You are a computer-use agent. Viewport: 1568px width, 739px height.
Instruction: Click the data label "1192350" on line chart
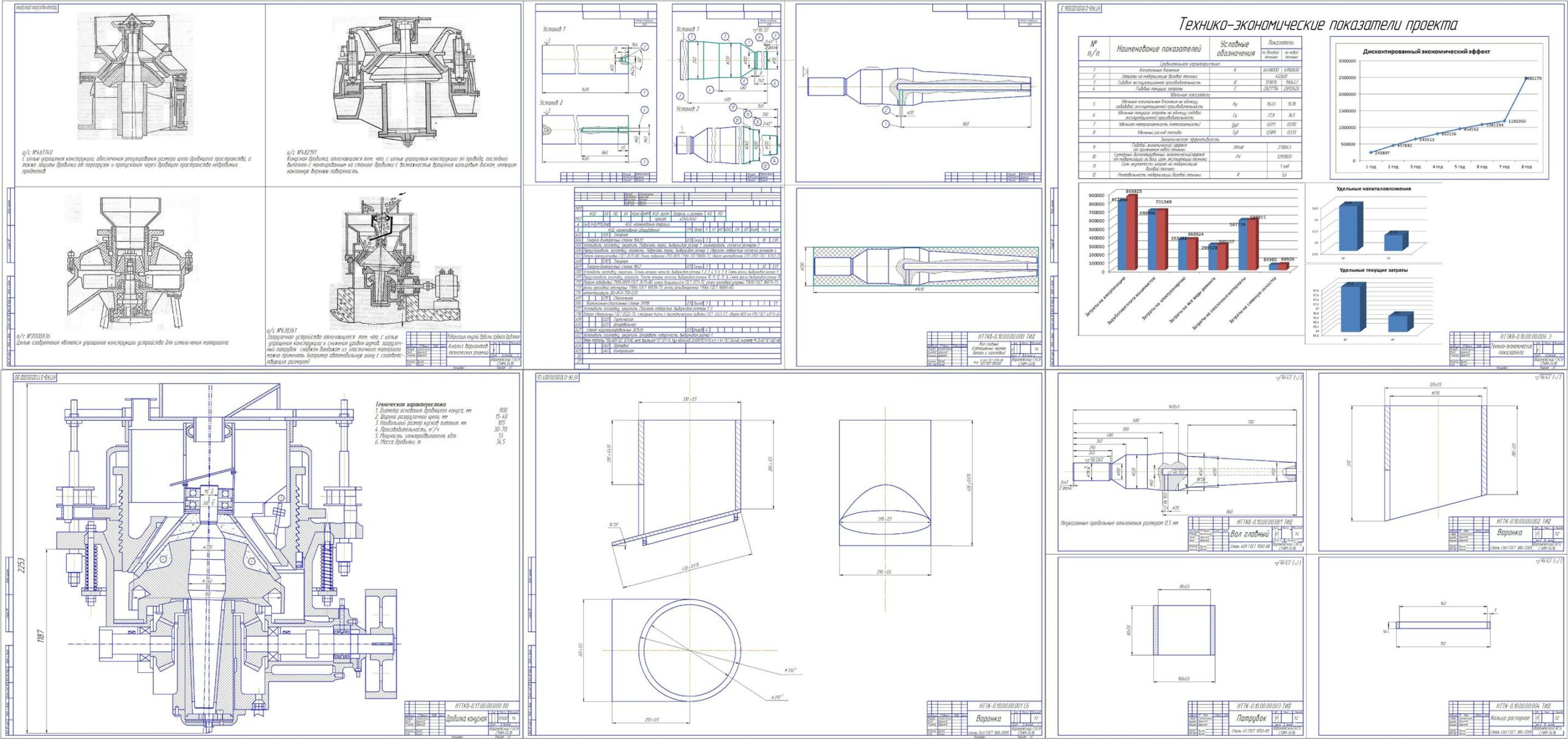pos(1517,121)
